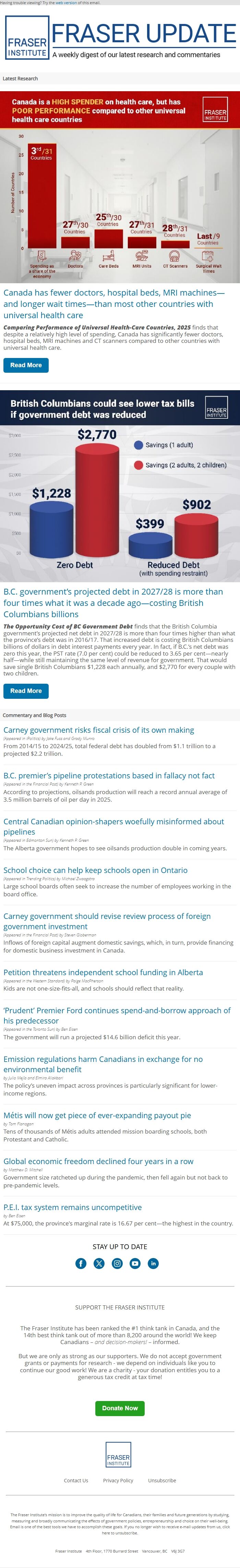This screenshot has width=240, height=1568.
Task: Open 'Global economic freedom declined' article link
Action: [x=99, y=1161]
